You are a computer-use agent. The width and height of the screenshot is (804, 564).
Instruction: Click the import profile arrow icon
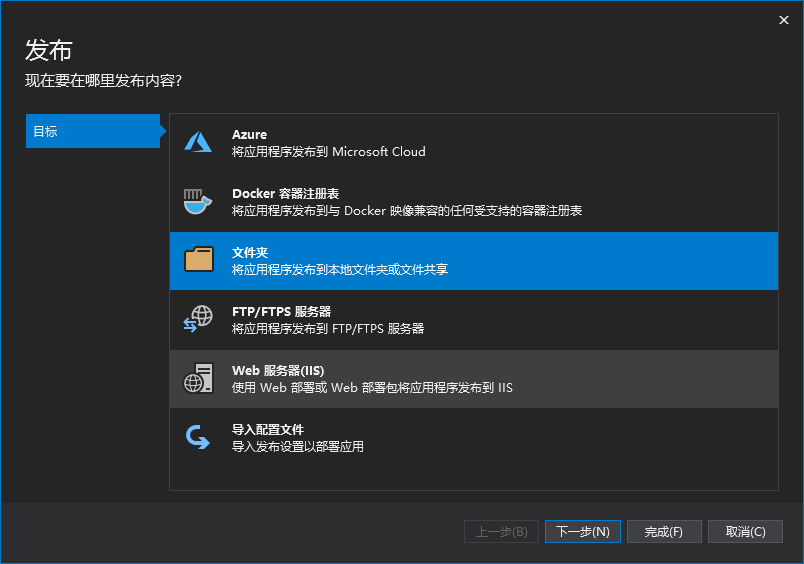pos(198,437)
